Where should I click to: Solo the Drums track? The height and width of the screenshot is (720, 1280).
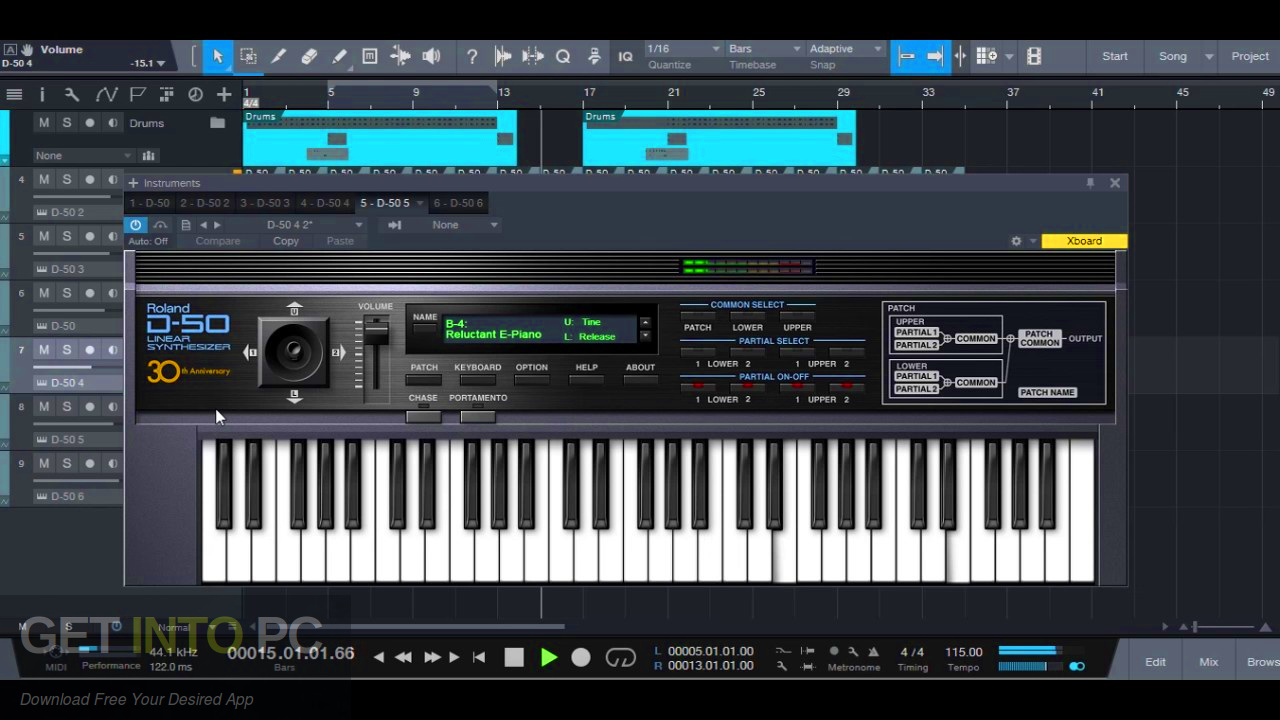click(67, 123)
